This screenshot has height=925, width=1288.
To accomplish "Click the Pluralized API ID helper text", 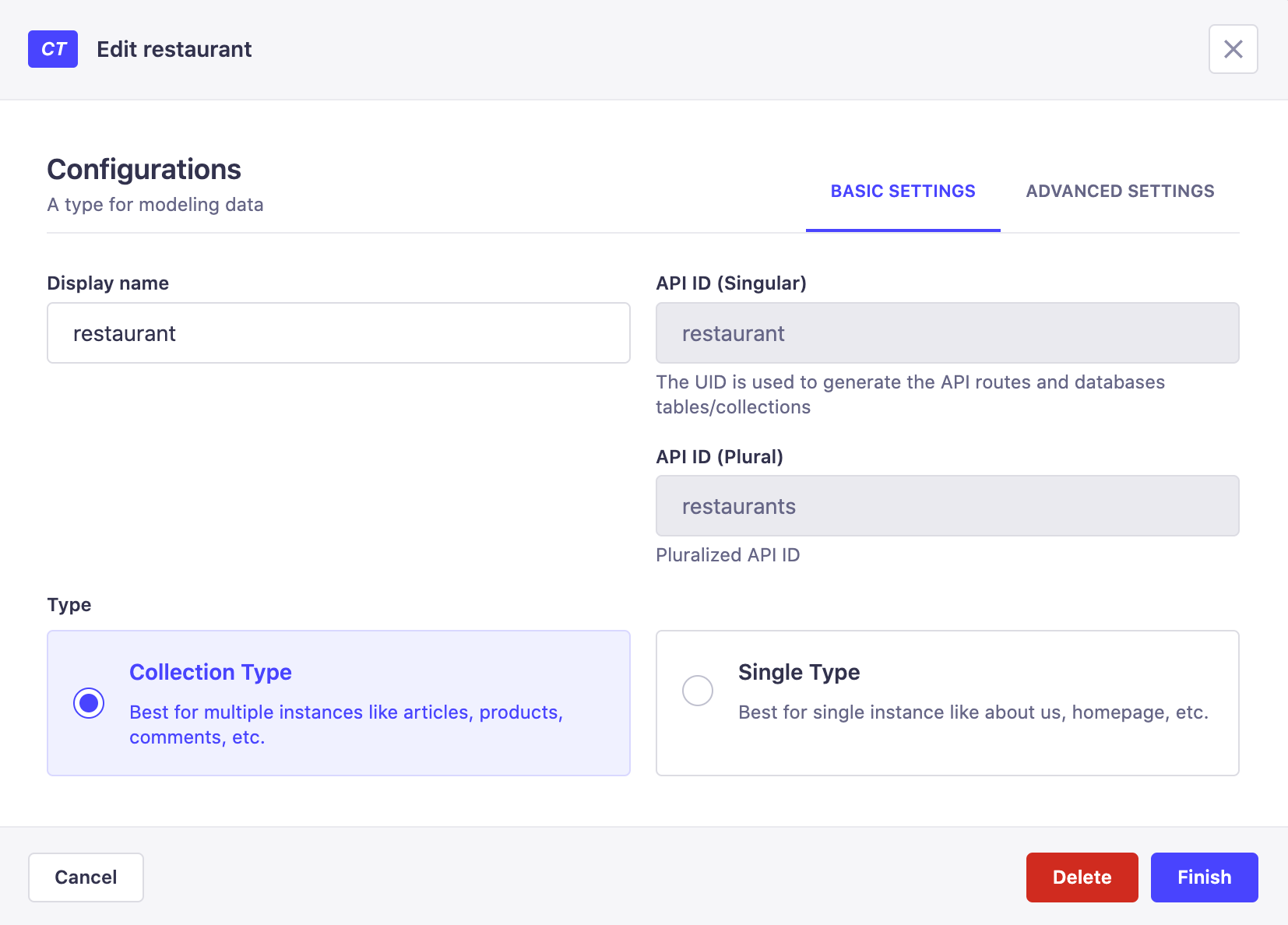I will (727, 554).
